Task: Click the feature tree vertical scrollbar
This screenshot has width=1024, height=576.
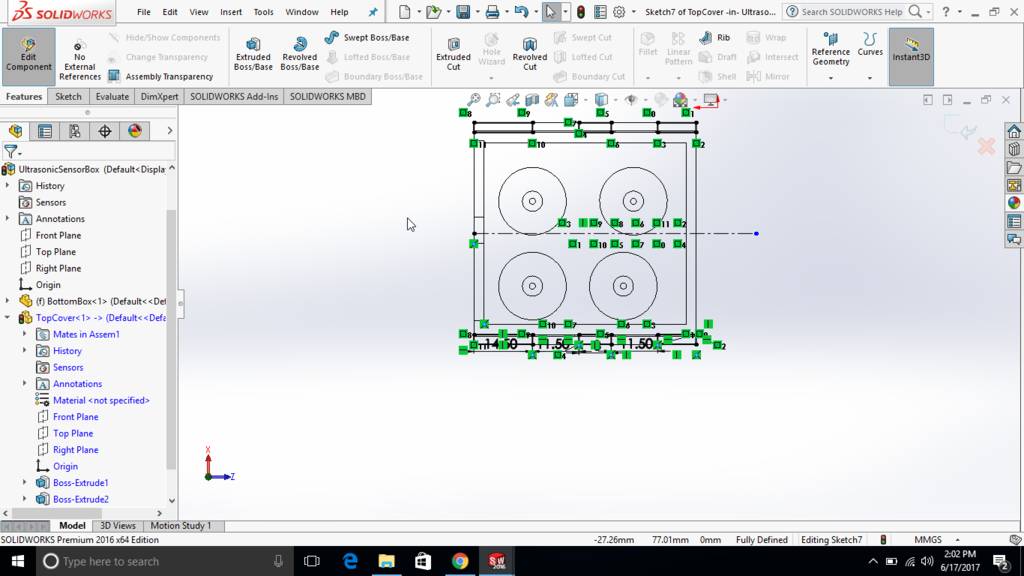Action: pos(172,340)
